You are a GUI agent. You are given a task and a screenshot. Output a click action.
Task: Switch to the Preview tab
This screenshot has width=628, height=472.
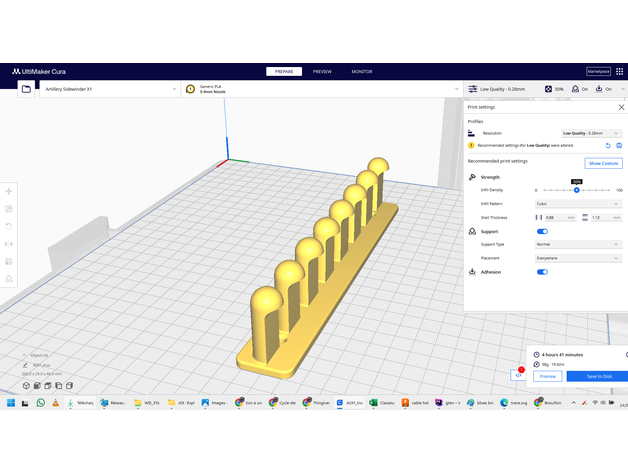[x=322, y=72]
